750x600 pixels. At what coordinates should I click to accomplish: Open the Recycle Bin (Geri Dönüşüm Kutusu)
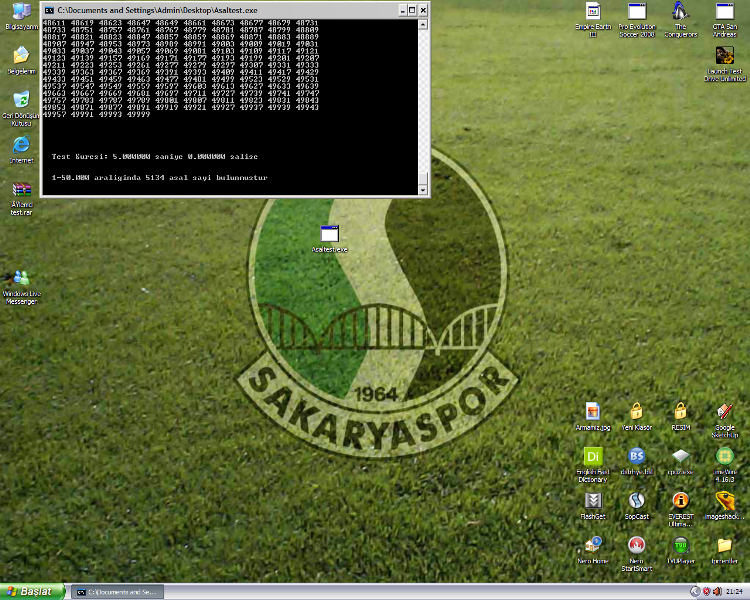click(22, 109)
